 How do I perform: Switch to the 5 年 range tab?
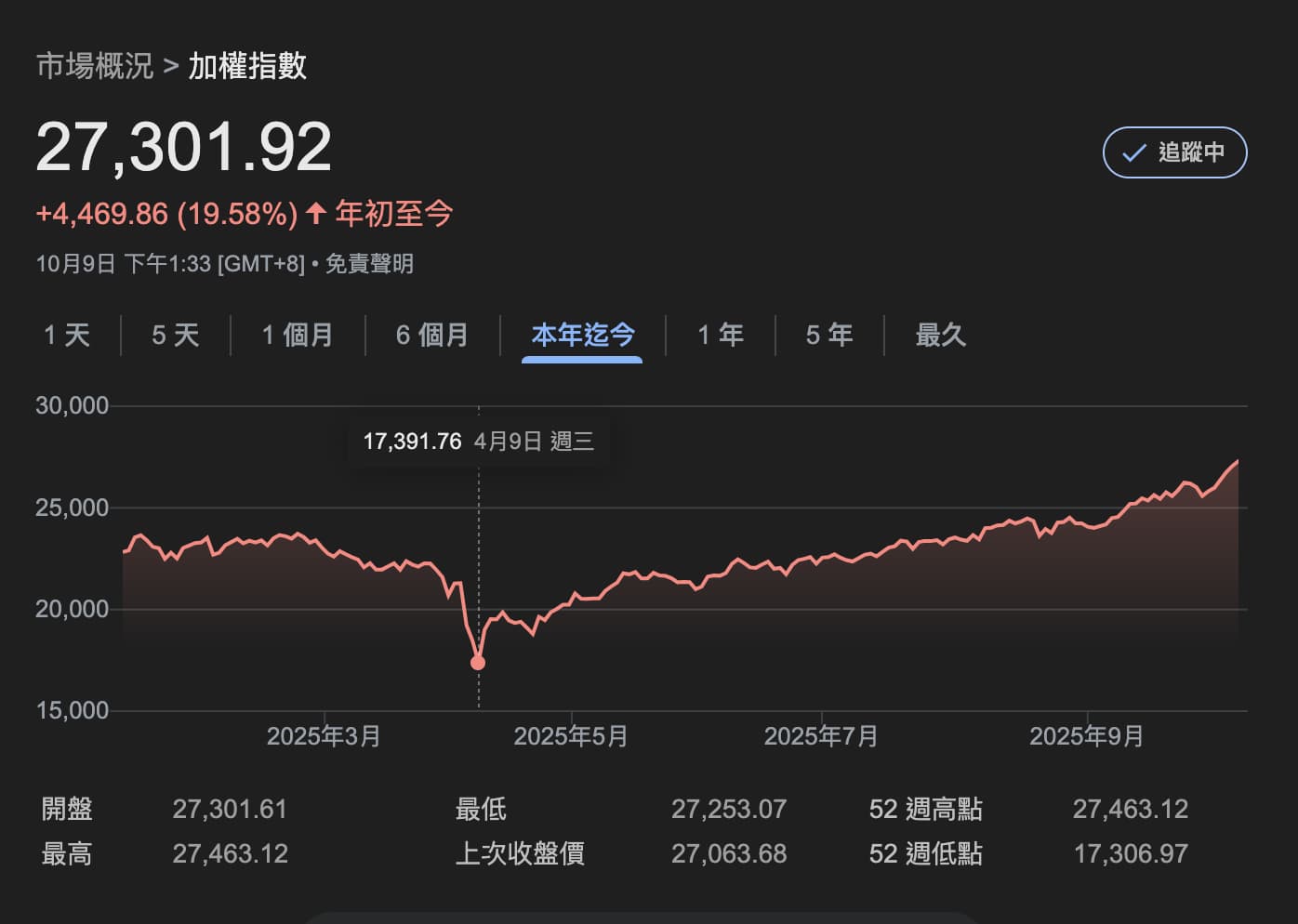click(x=829, y=335)
